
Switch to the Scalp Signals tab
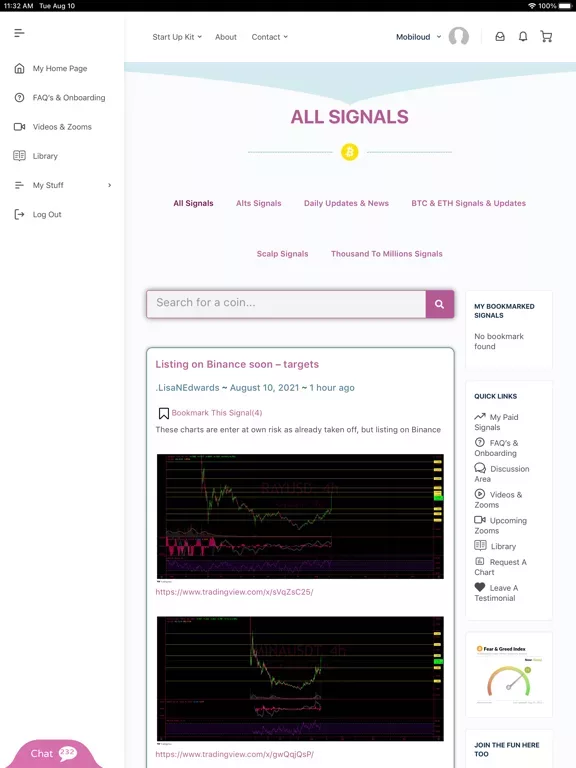(283, 254)
